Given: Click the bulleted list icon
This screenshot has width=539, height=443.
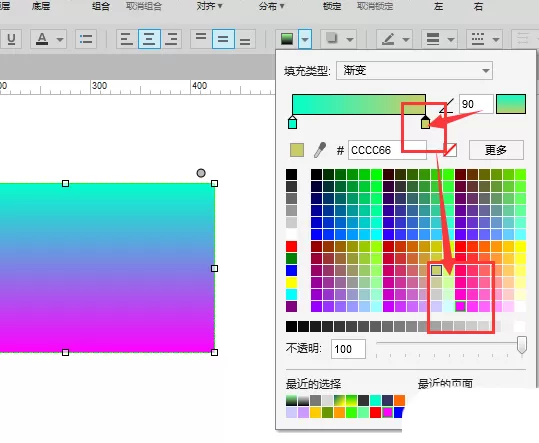Looking at the screenshot, I should (86, 39).
